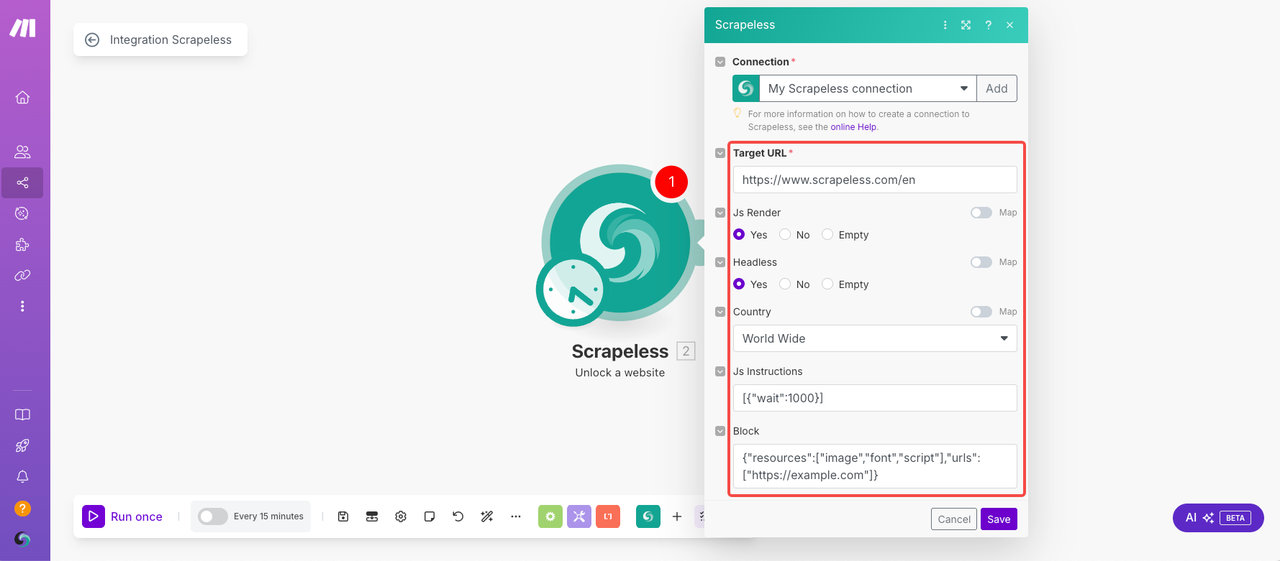Open the panel vertical dots menu
The height and width of the screenshot is (561, 1280).
pyautogui.click(x=945, y=25)
